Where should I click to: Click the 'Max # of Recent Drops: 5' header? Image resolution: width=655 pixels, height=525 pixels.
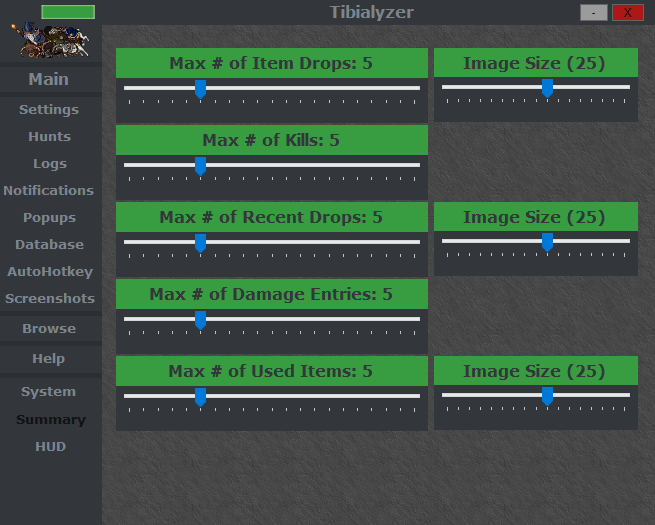tap(272, 217)
